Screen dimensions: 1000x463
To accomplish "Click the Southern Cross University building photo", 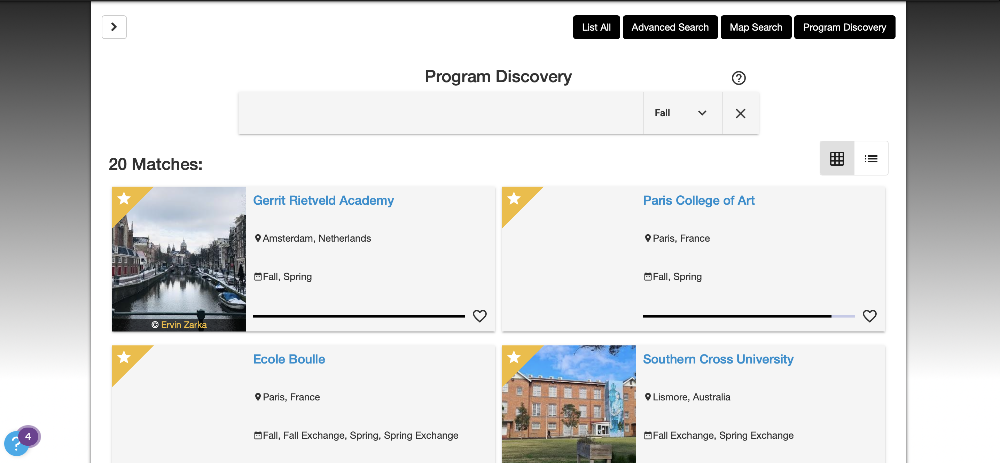I will tap(569, 404).
